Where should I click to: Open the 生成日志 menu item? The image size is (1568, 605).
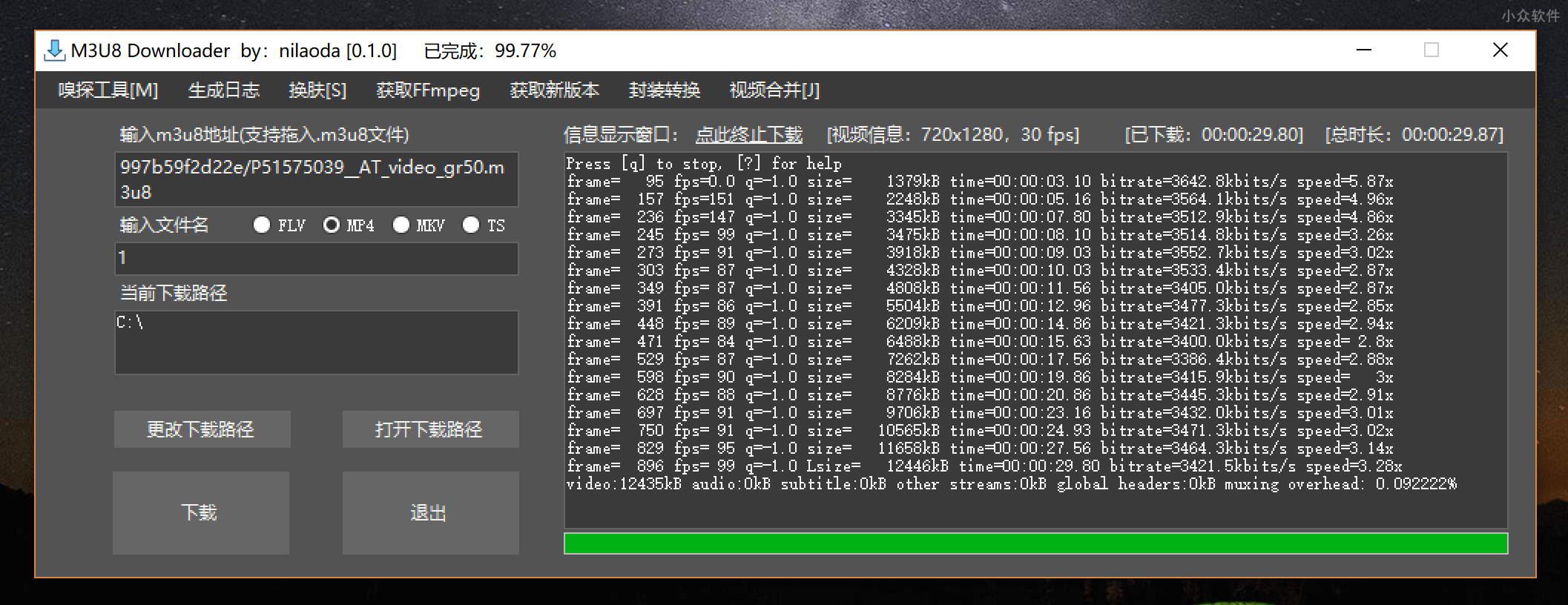click(x=223, y=90)
